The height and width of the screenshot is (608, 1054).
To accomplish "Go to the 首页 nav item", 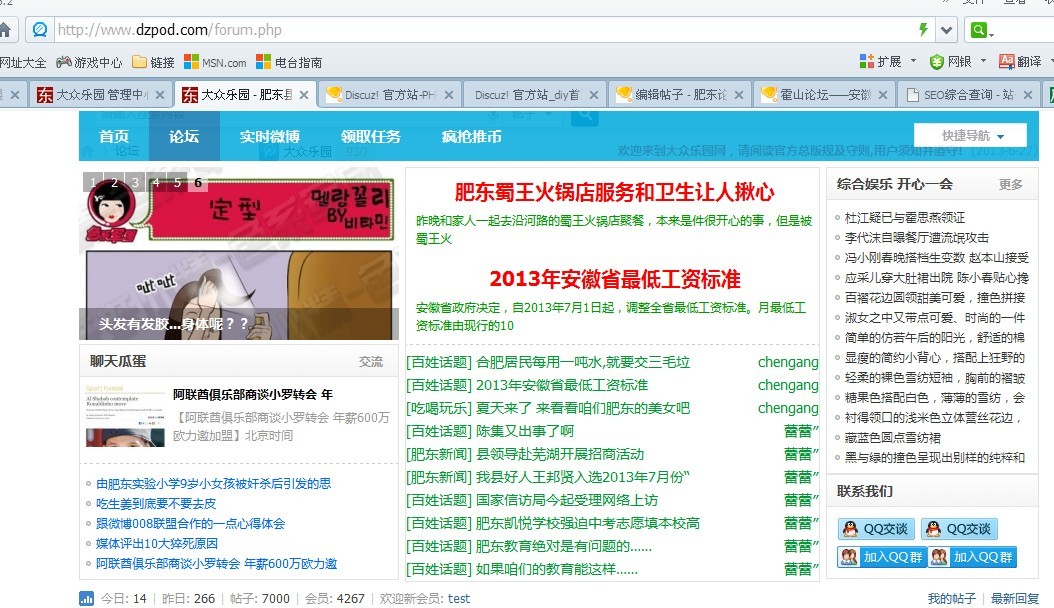I will [114, 136].
